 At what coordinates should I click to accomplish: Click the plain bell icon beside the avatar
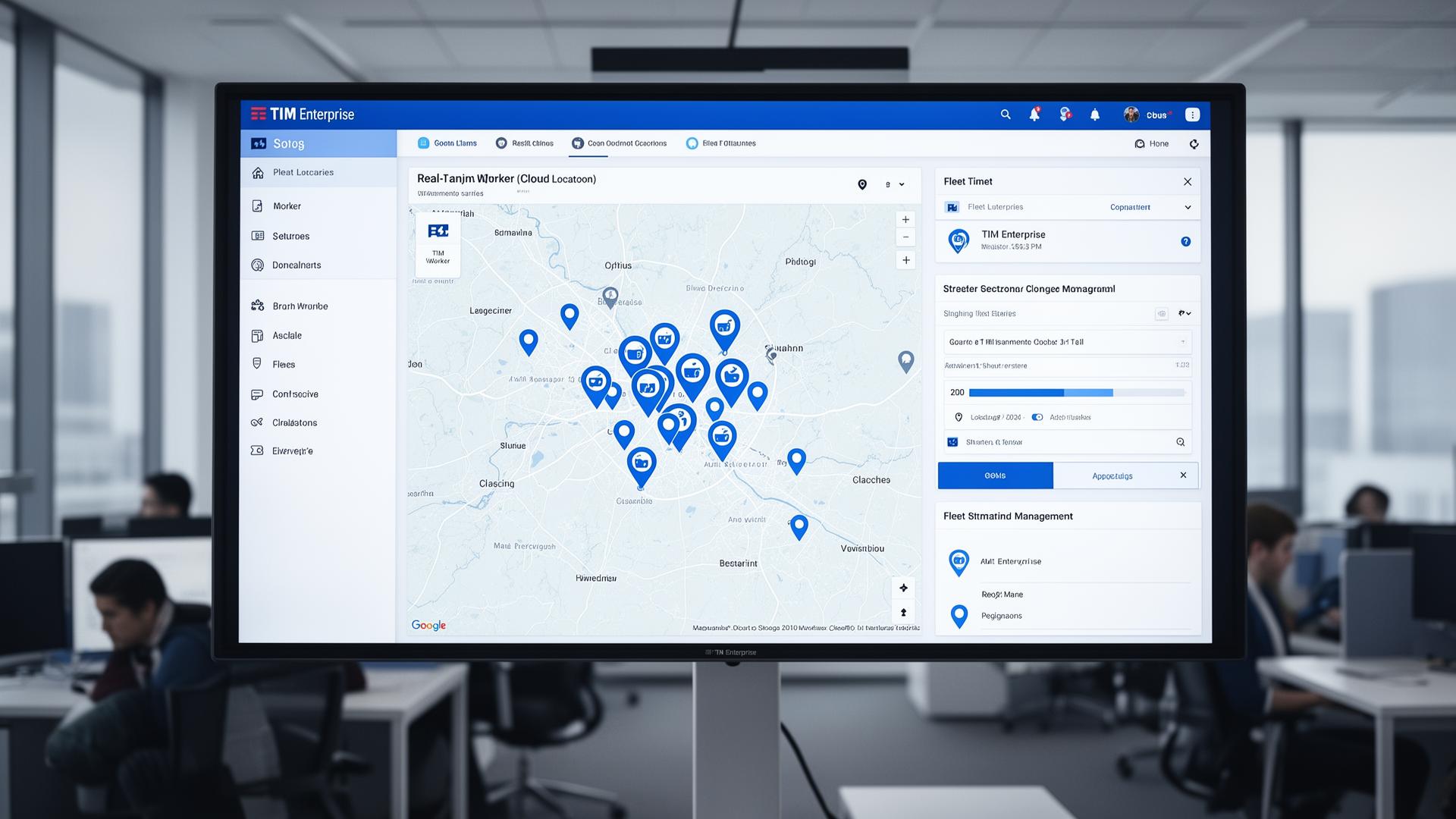pyautogui.click(x=1095, y=115)
